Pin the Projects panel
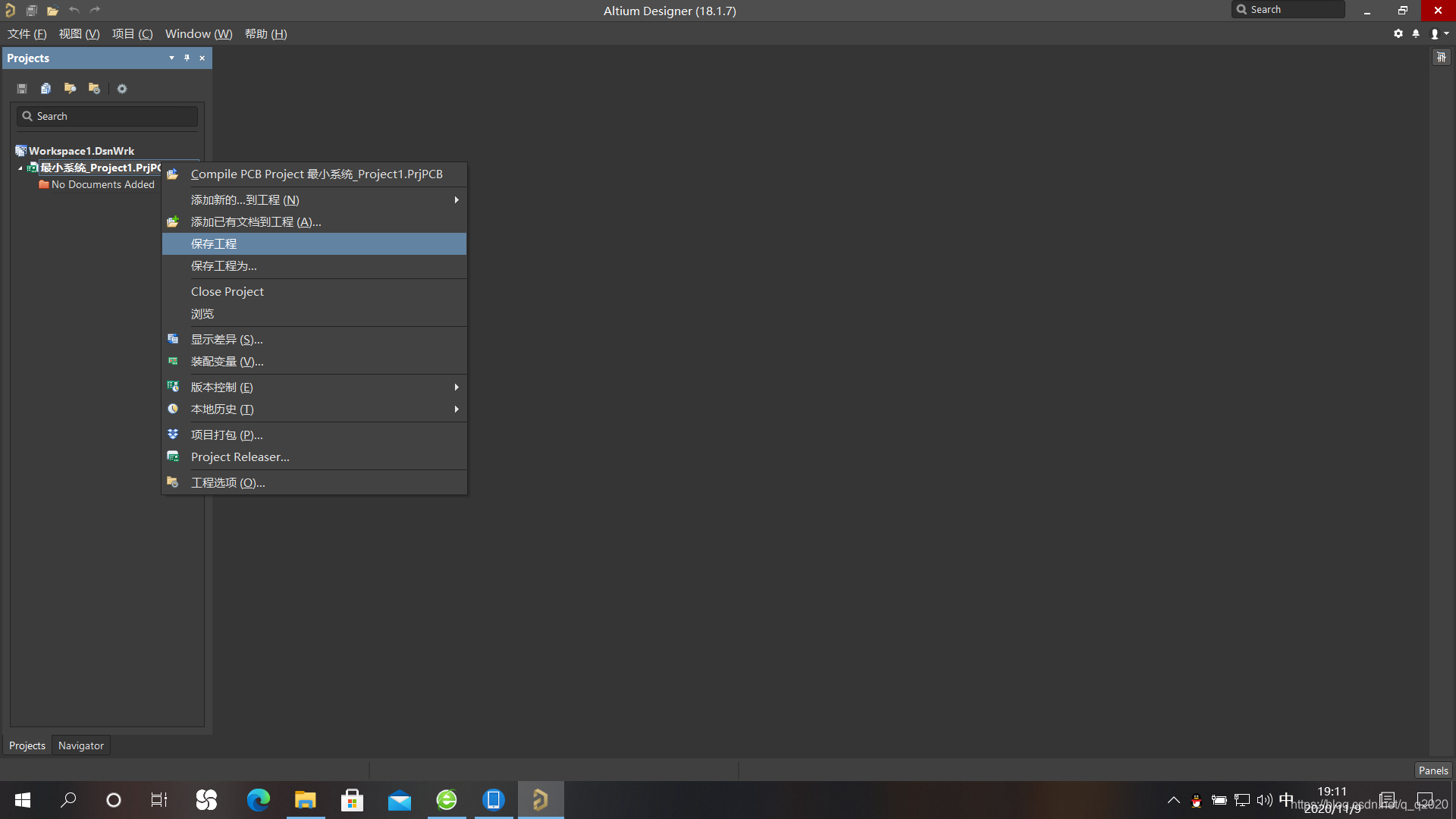Image resolution: width=1456 pixels, height=819 pixels. click(187, 58)
